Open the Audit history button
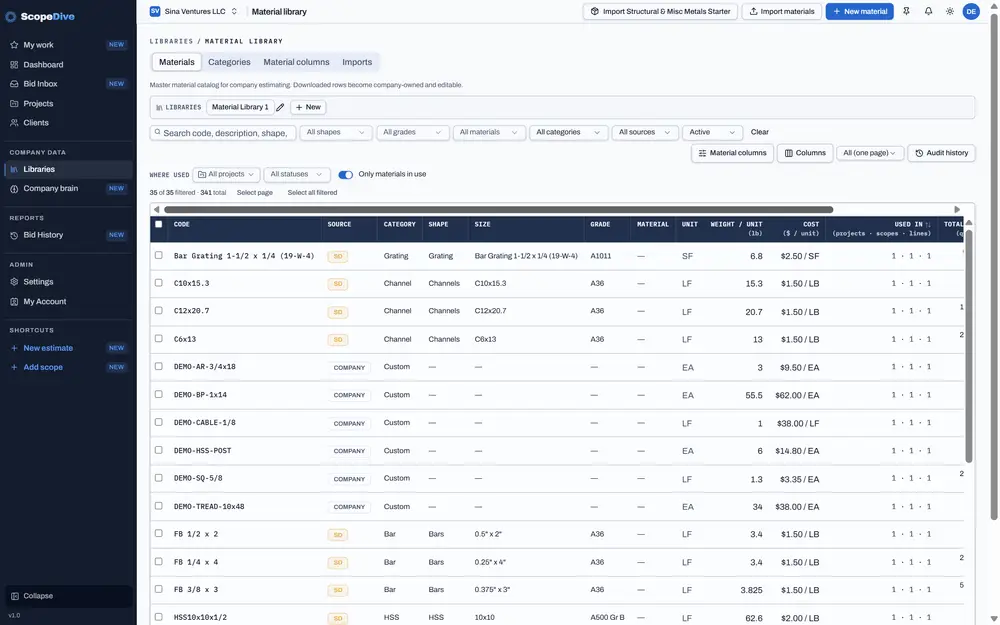Screen dimensions: 1000x625 point(941,153)
